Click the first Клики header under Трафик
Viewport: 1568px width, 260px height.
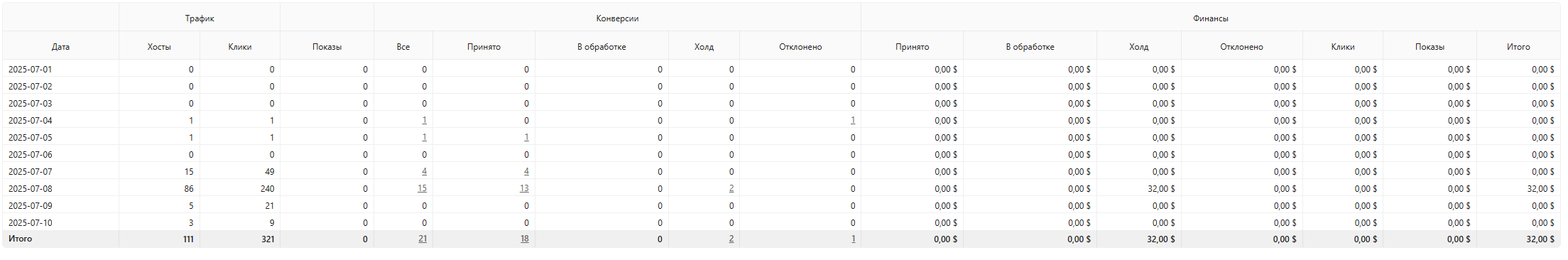240,47
